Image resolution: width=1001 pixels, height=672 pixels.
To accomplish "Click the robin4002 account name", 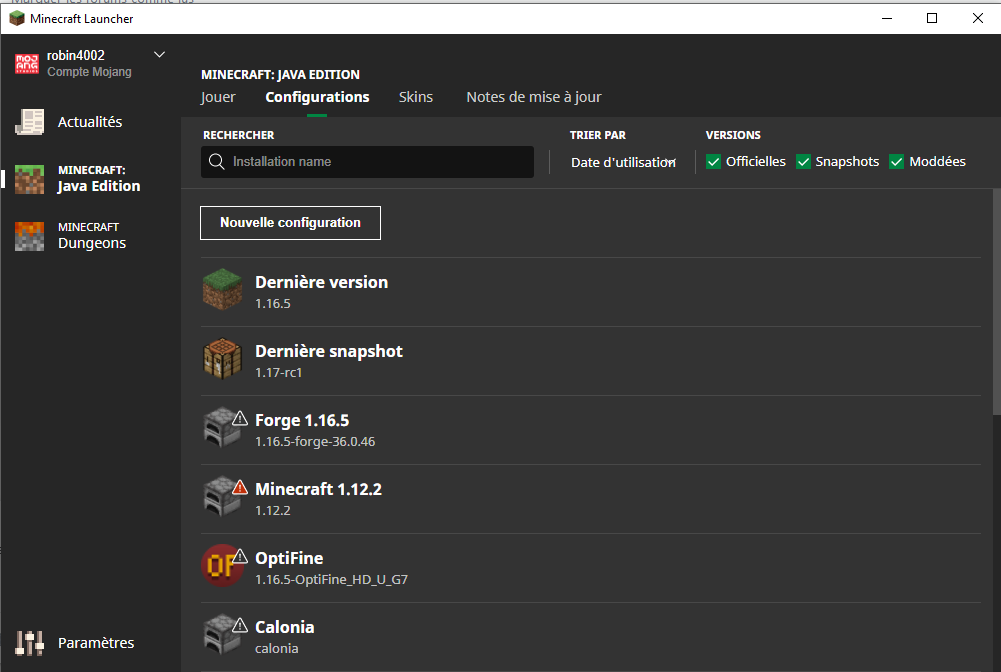I will 75,56.
